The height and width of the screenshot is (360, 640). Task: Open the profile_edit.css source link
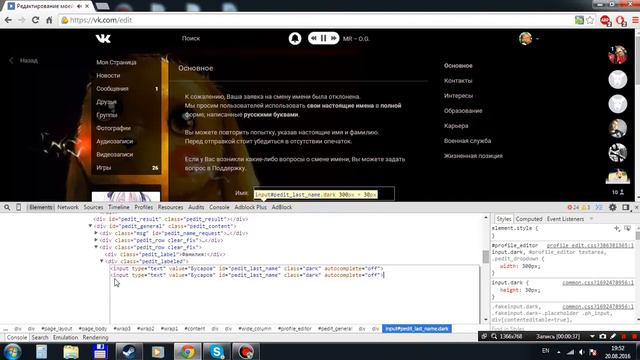point(590,245)
